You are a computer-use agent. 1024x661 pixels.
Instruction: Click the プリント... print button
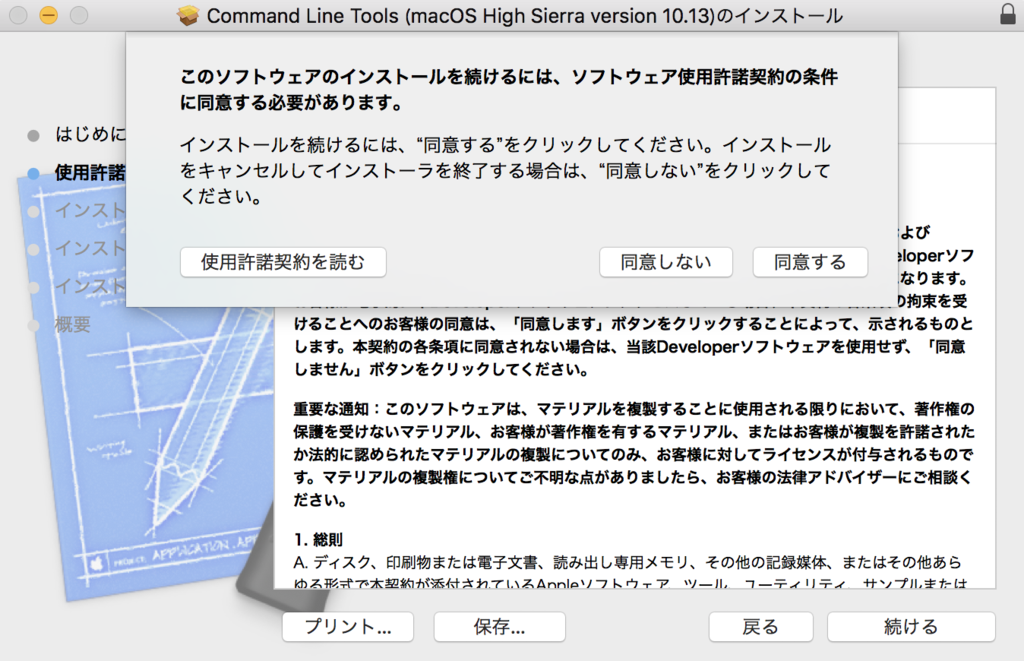click(x=347, y=626)
